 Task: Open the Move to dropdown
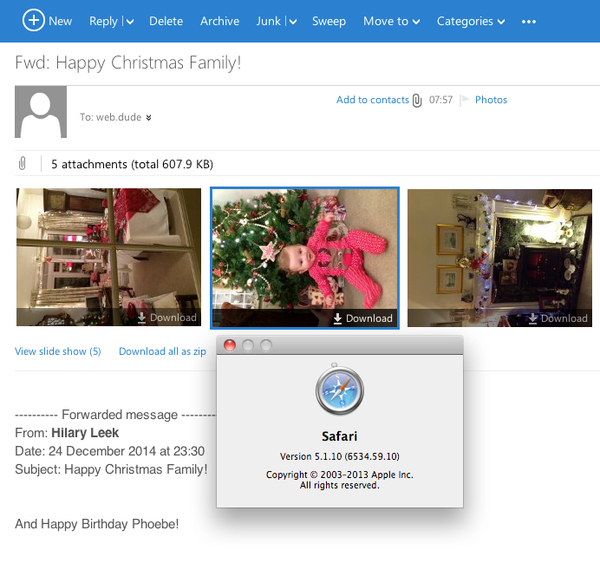(x=391, y=21)
